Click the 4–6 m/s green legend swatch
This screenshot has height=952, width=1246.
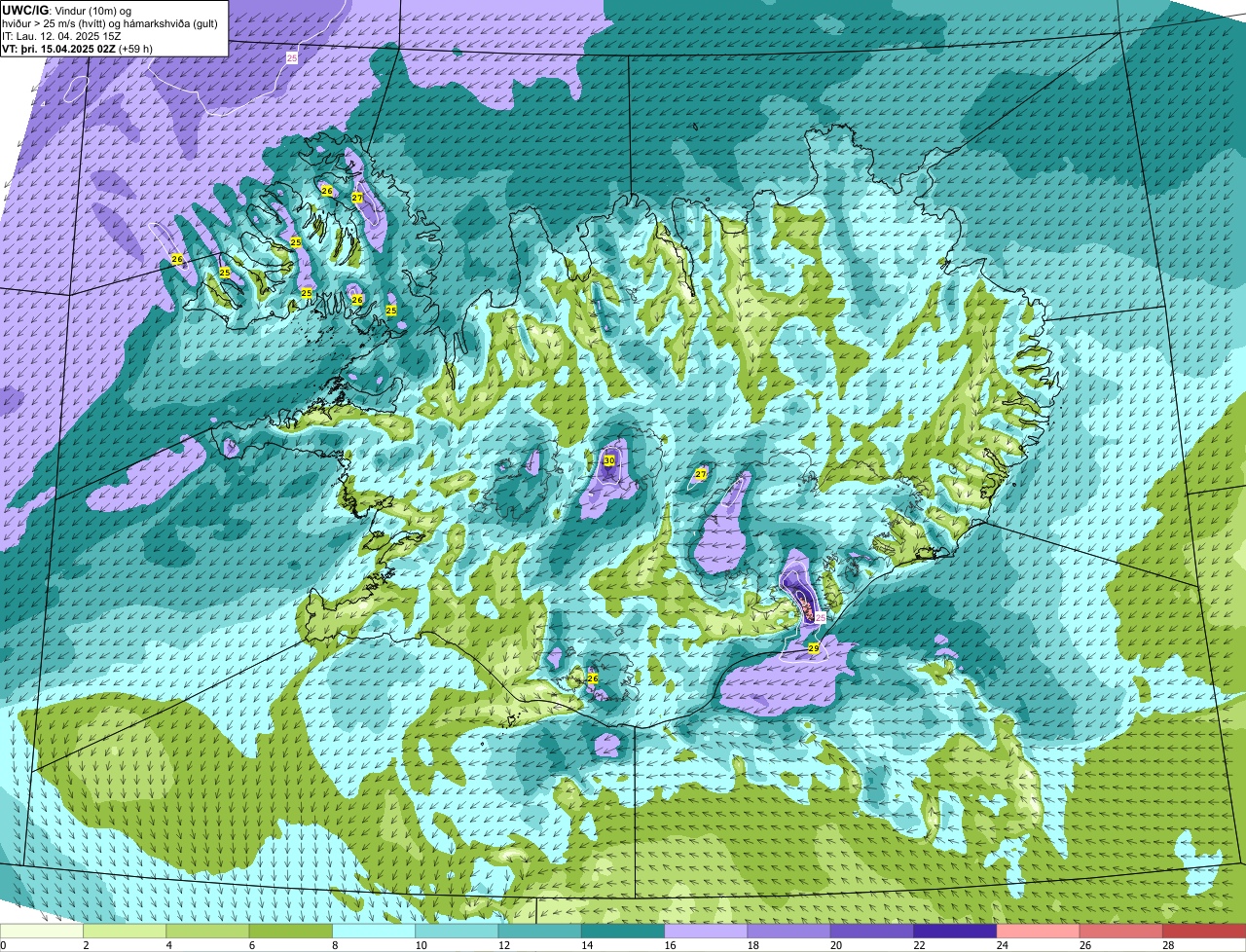tap(207, 931)
